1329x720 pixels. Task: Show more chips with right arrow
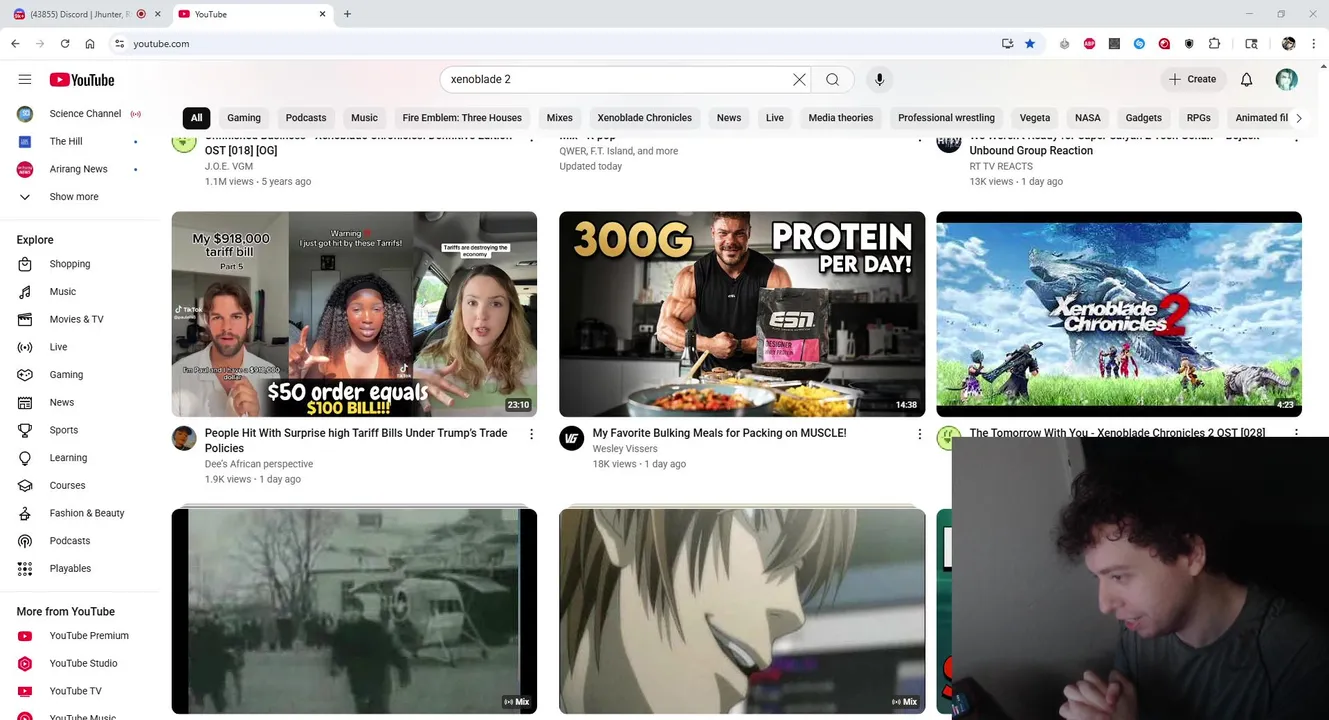point(1299,118)
